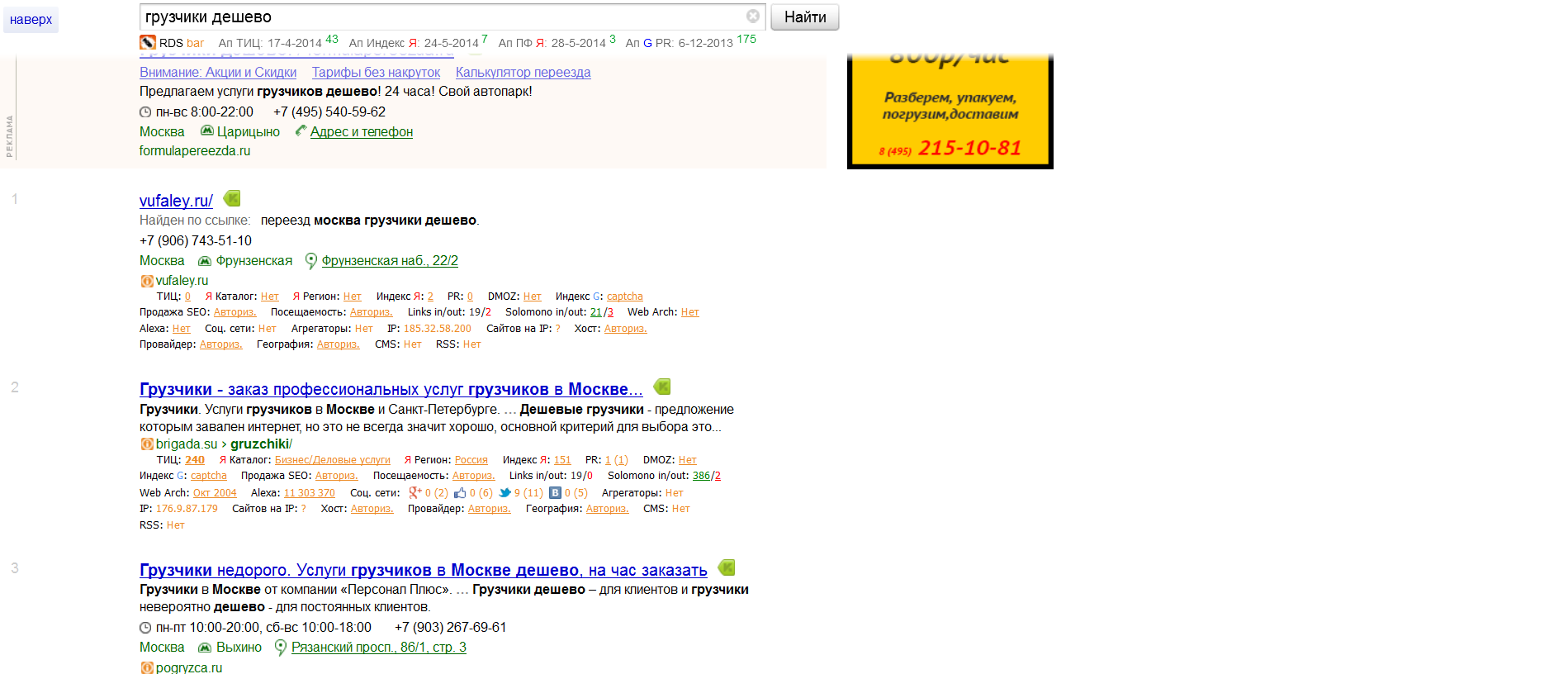Click the 'Найти' search button
The image size is (1568, 674).
point(805,17)
